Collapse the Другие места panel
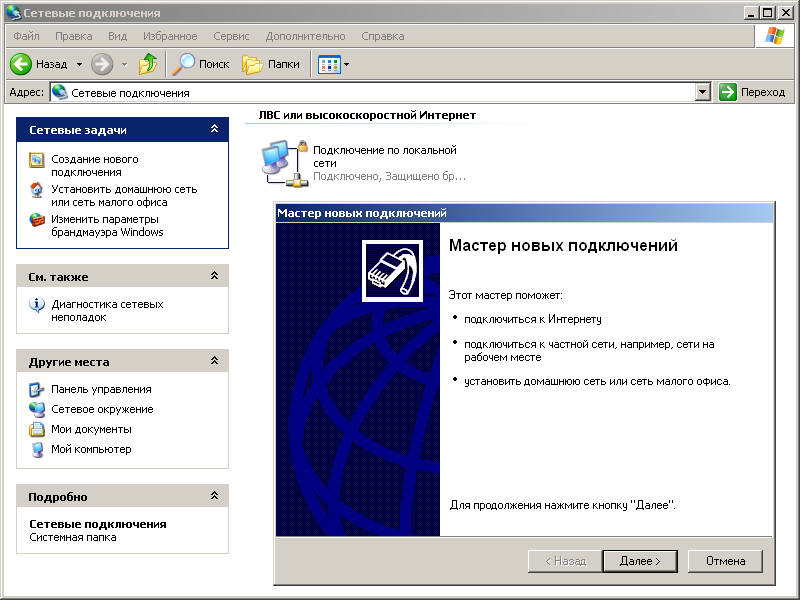The width and height of the screenshot is (800, 600). pyautogui.click(x=213, y=361)
